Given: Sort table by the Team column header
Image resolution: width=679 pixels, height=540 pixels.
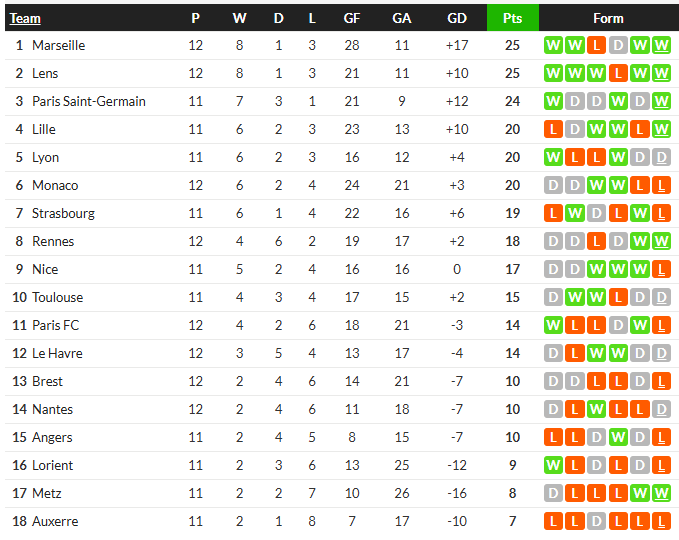Looking at the screenshot, I should (x=25, y=18).
